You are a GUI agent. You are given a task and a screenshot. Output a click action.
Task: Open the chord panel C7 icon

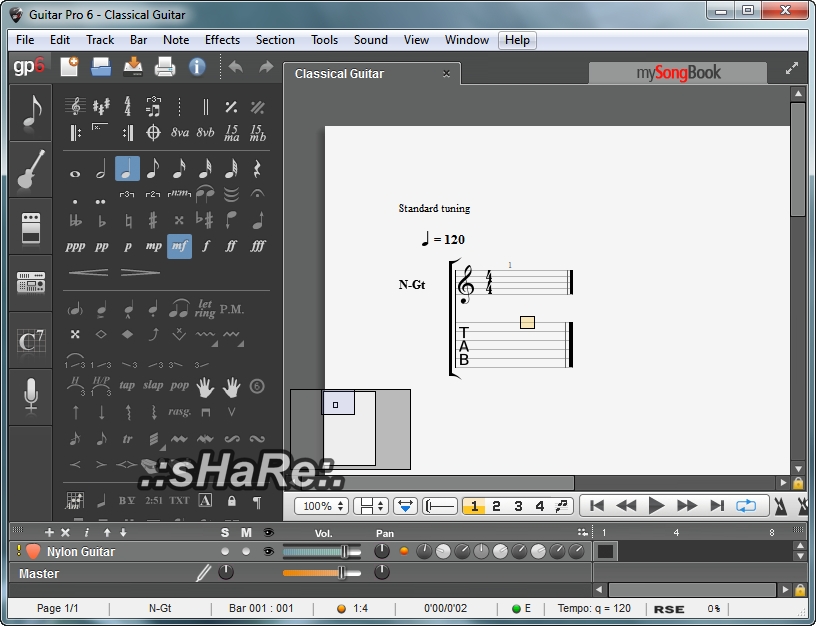31,341
